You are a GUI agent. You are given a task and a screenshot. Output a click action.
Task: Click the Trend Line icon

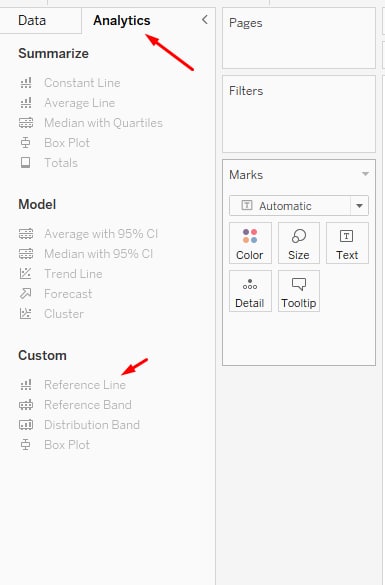point(26,274)
